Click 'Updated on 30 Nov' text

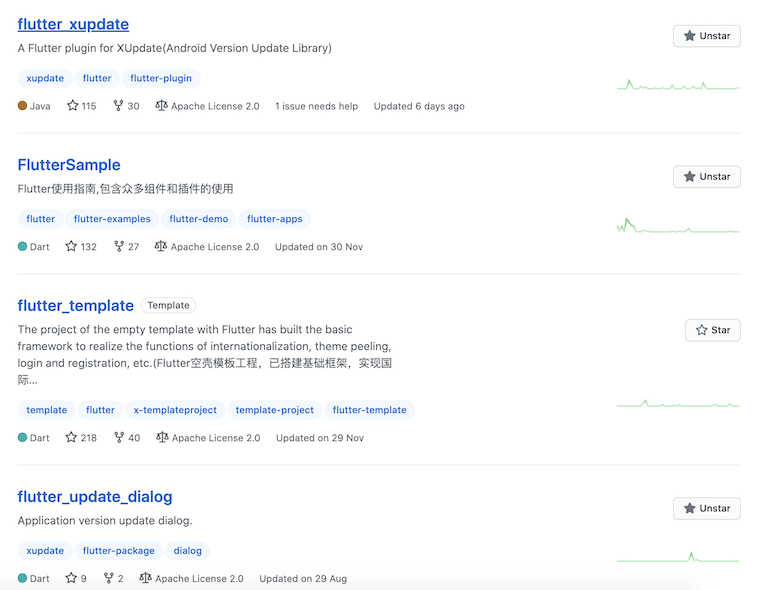[x=319, y=246]
